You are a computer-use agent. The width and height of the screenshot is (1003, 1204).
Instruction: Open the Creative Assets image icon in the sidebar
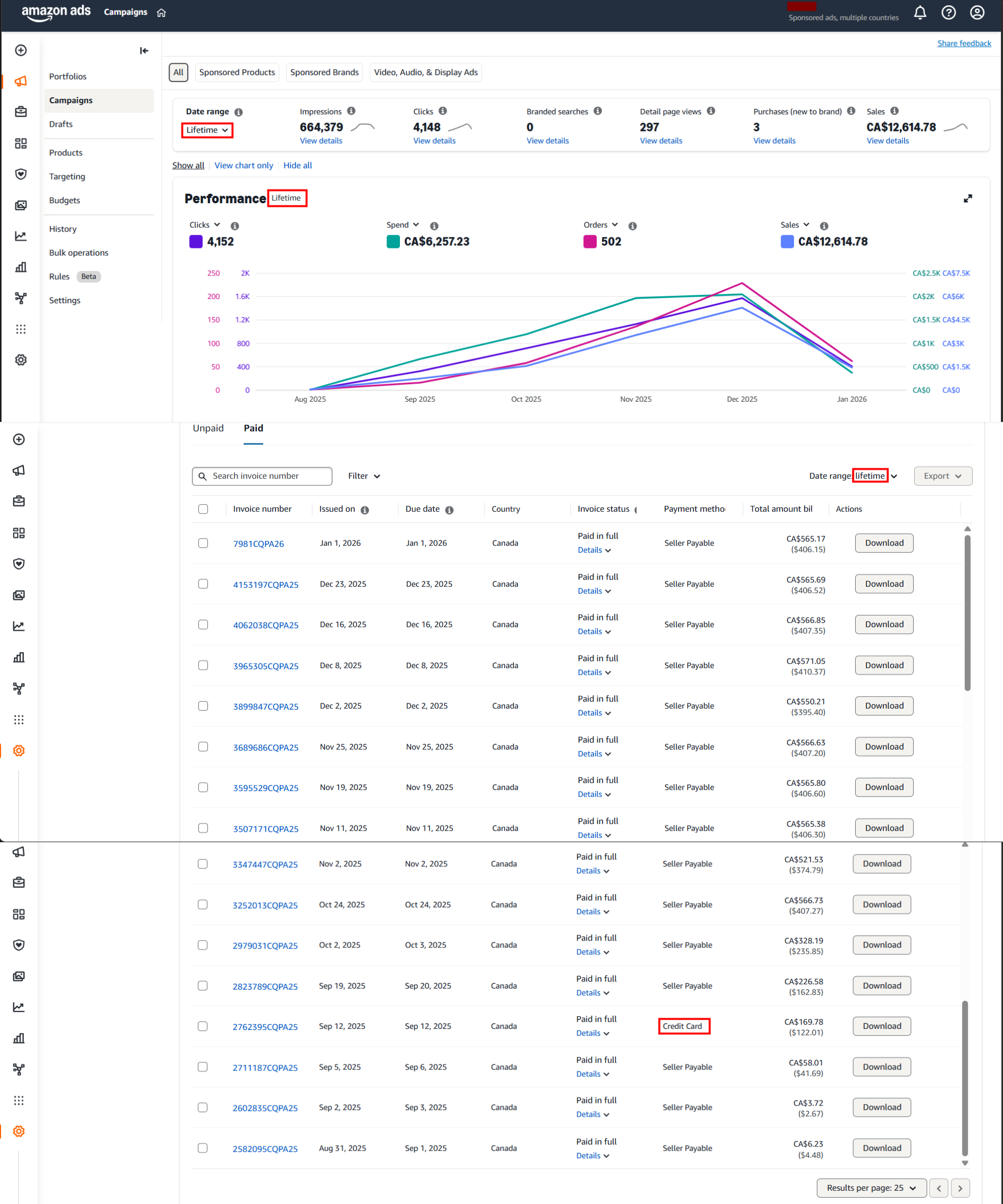[21, 205]
